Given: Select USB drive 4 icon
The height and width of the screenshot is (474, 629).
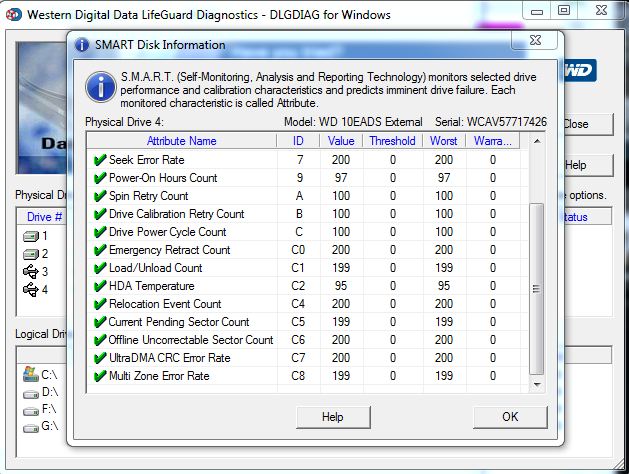Looking at the screenshot, I should (x=31, y=289).
